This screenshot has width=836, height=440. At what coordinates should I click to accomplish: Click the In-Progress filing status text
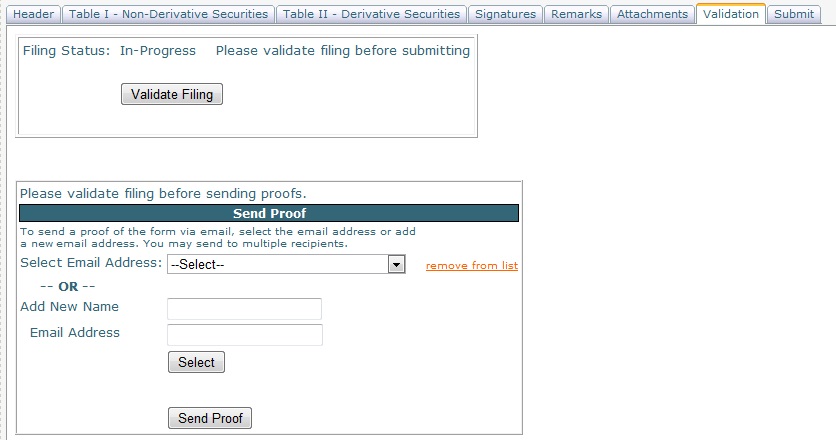(158, 51)
